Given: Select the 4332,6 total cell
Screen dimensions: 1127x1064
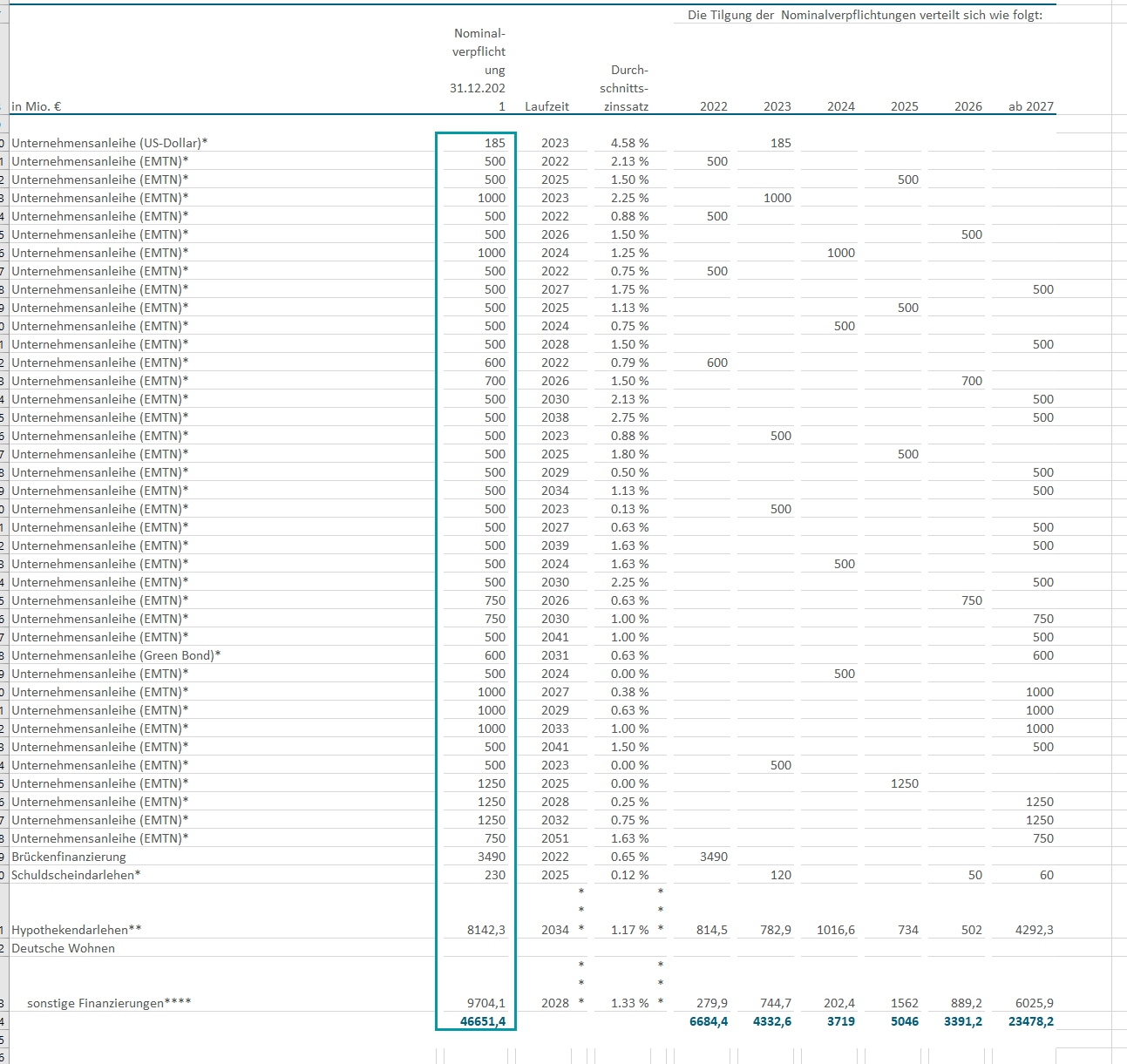Looking at the screenshot, I should pyautogui.click(x=772, y=1021).
